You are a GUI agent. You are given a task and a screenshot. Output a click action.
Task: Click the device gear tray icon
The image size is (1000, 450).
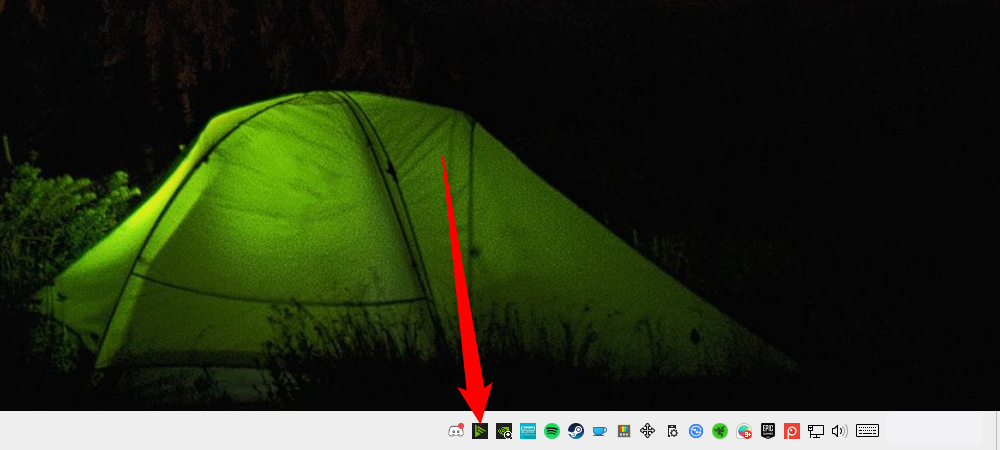(x=672, y=432)
